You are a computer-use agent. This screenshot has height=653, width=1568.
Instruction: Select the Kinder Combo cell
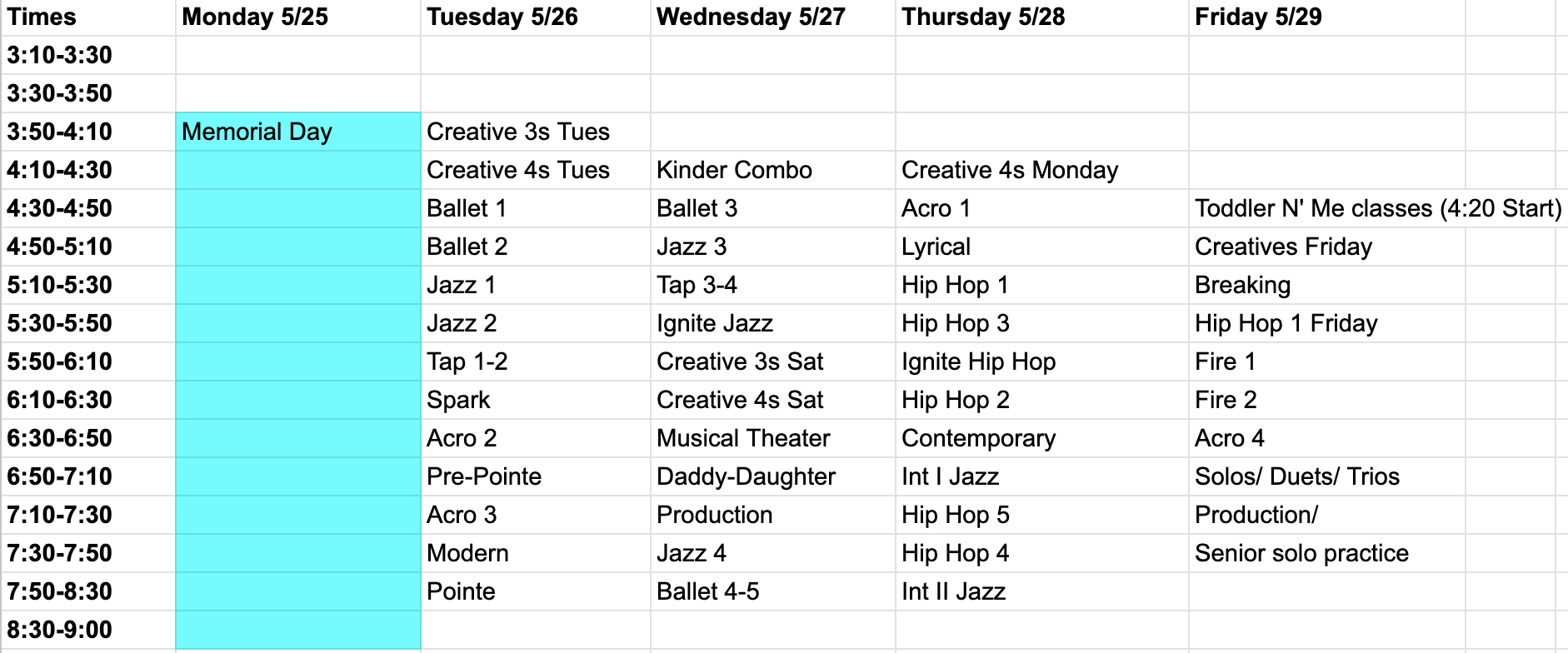pyautogui.click(x=772, y=170)
